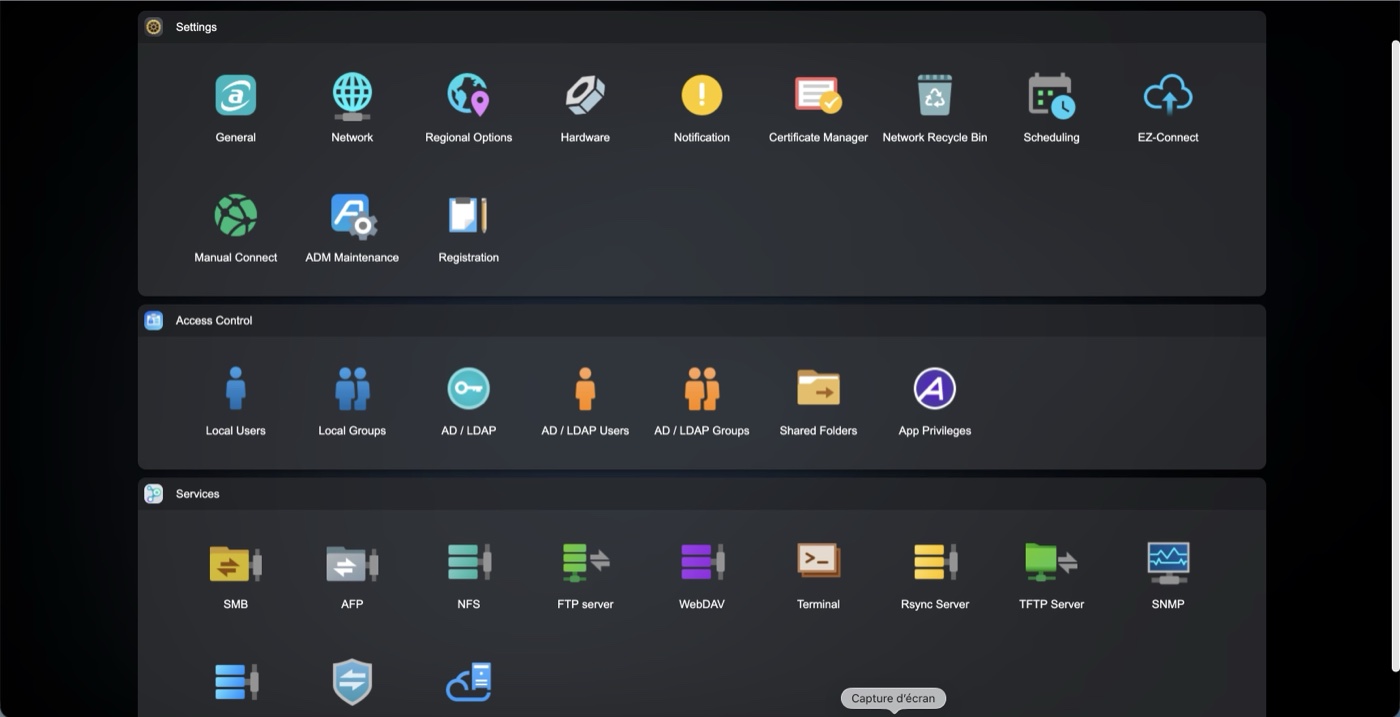Open App Privileges
This screenshot has height=717, width=1400.
(935, 389)
